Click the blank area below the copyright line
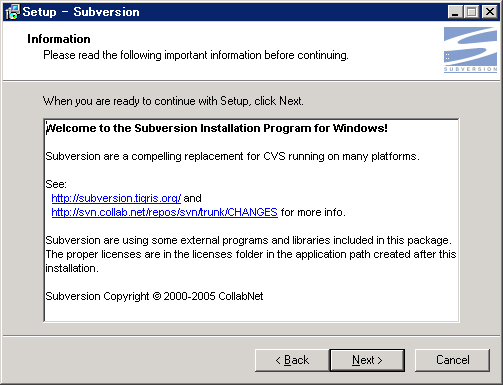Image resolution: width=503 pixels, height=385 pixels. pyautogui.click(x=251, y=312)
